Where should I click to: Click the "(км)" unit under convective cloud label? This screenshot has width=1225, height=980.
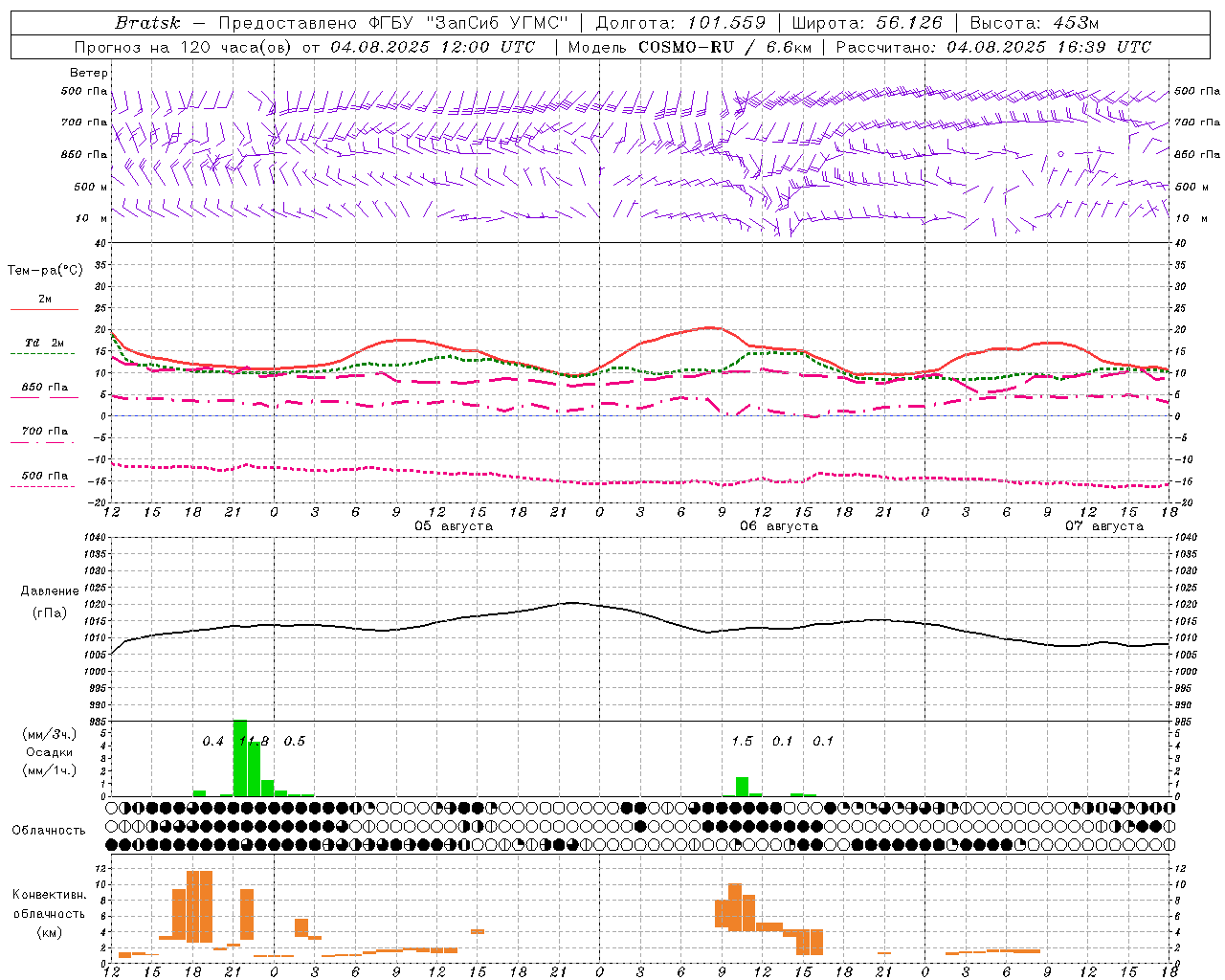pos(50,932)
